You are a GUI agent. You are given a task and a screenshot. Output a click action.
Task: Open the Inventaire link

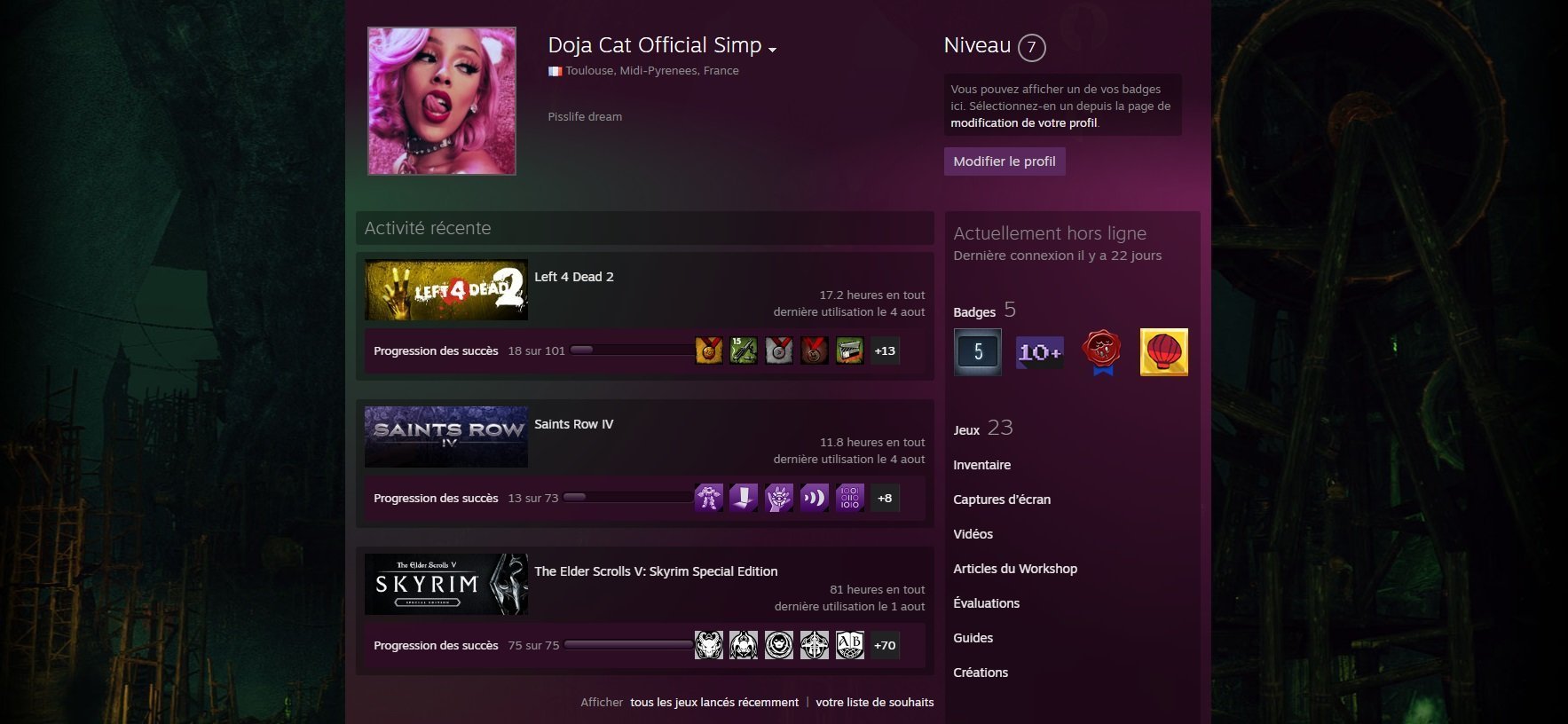click(x=981, y=465)
